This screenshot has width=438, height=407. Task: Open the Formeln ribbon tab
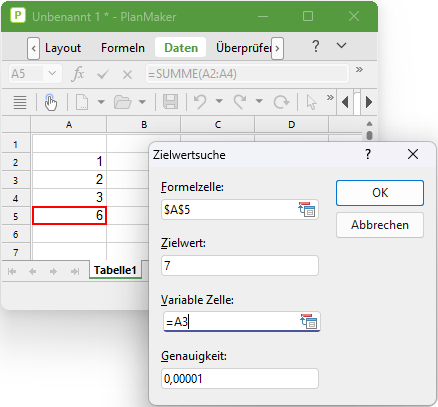point(123,48)
